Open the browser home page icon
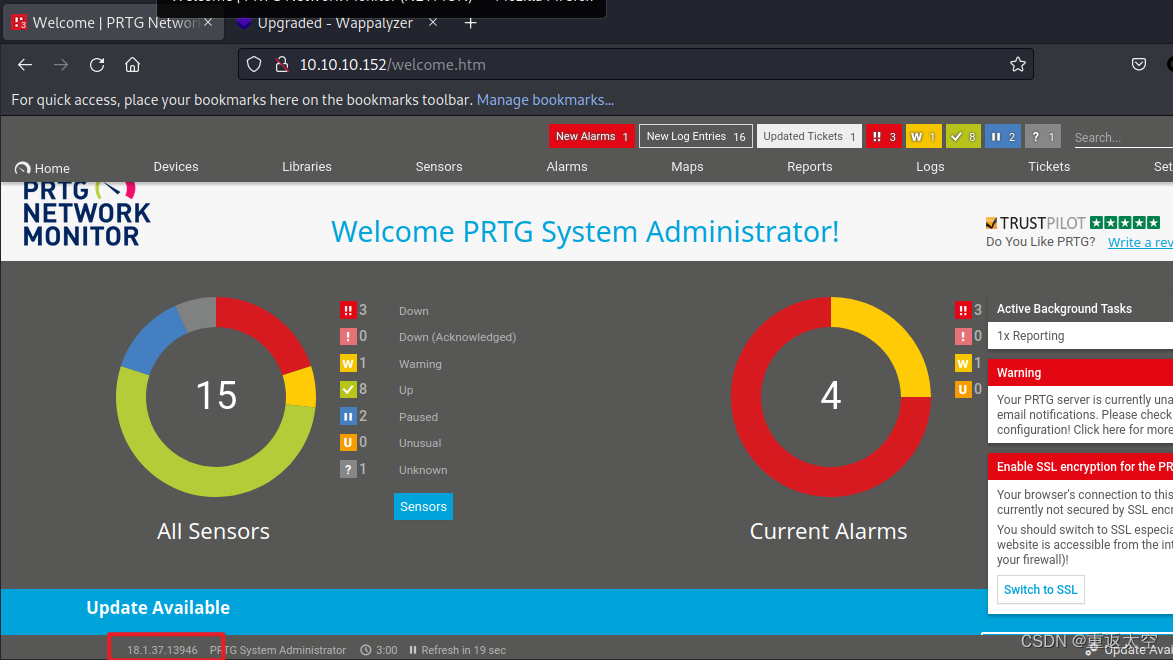The image size is (1173, 660). (x=132, y=65)
